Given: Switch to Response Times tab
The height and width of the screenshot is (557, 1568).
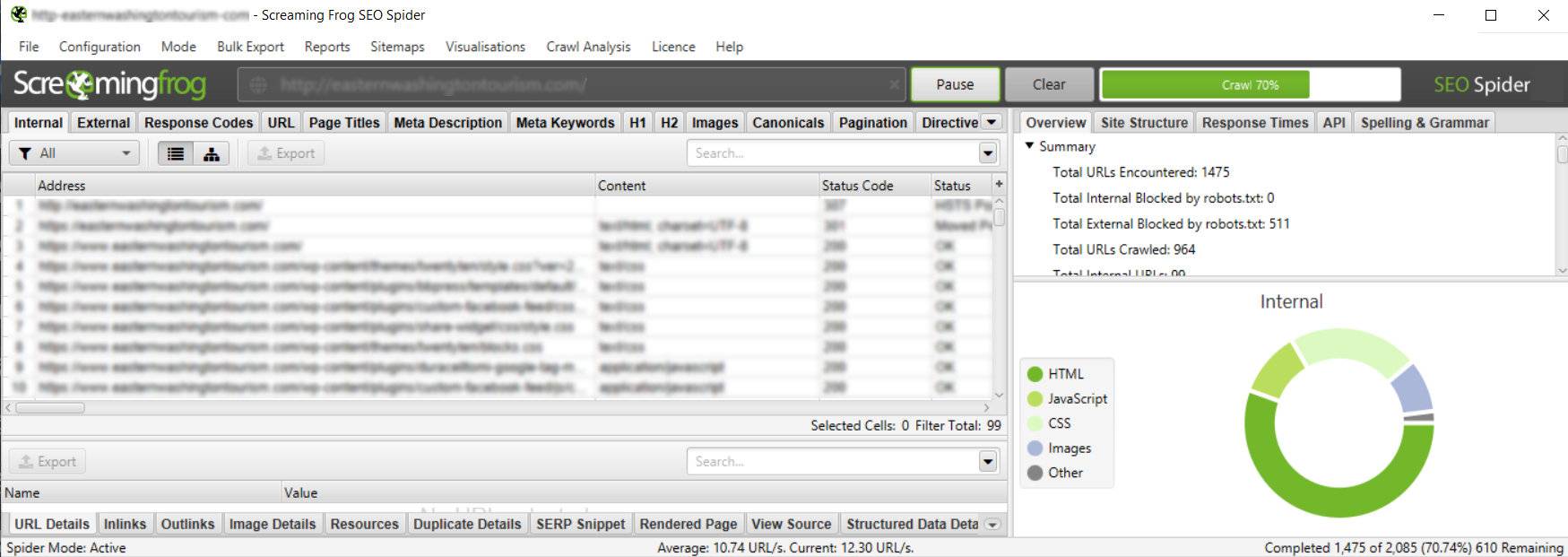Looking at the screenshot, I should (x=1255, y=122).
